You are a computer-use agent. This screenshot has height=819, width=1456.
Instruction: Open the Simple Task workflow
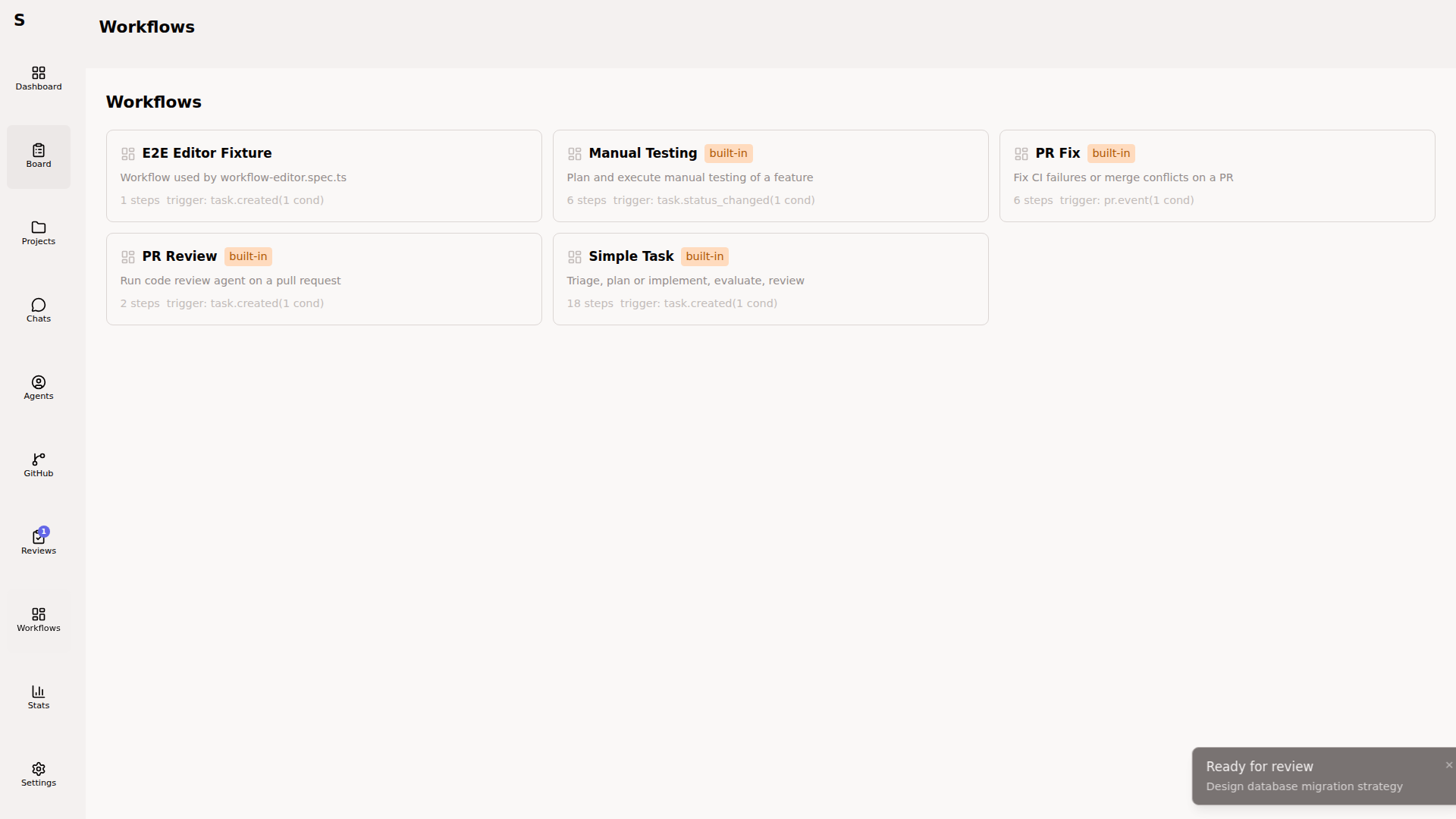point(770,278)
